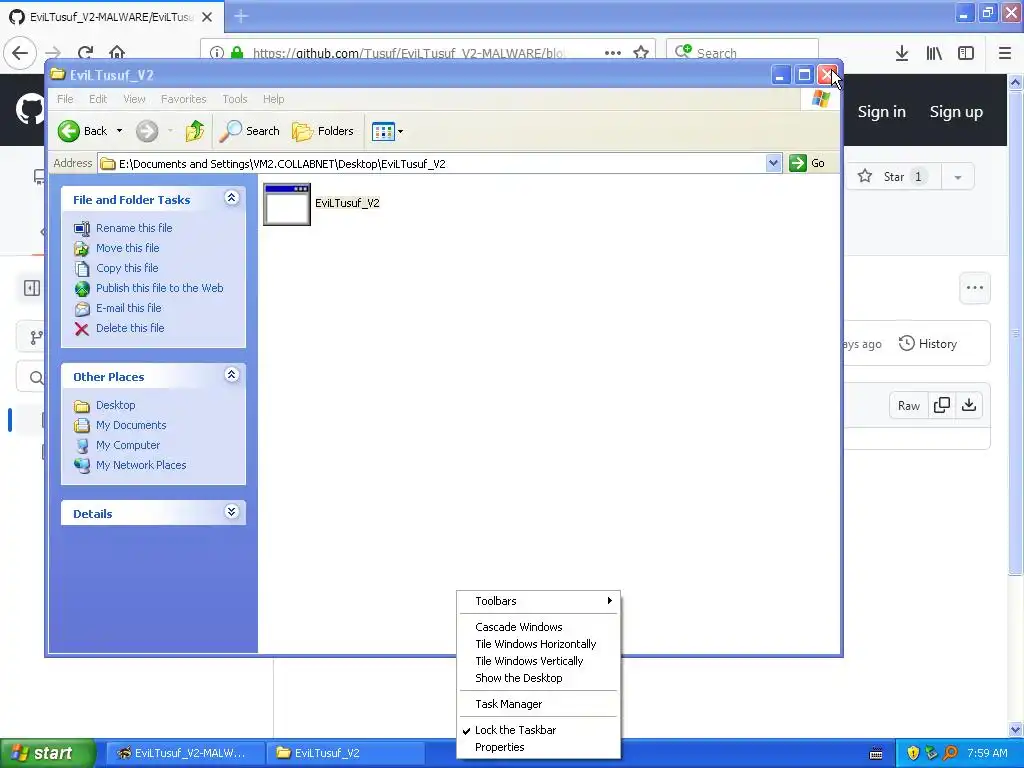1024x768 pixels.
Task: Open Firefox library icon
Action: 934,53
